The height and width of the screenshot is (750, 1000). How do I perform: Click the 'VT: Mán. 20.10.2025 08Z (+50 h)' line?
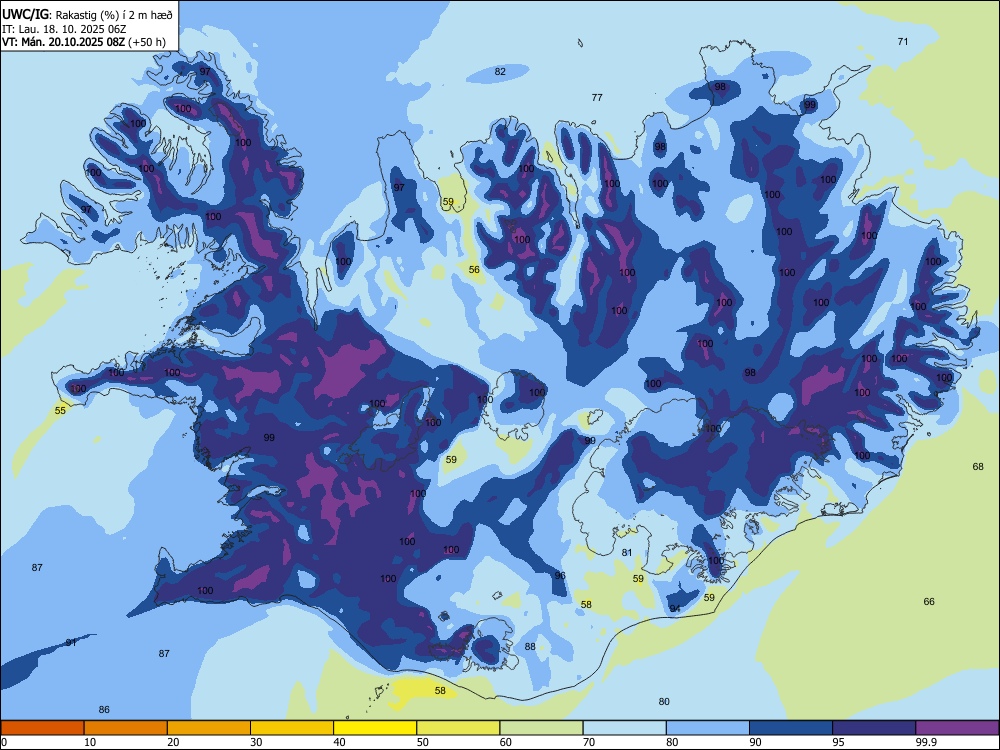click(84, 42)
